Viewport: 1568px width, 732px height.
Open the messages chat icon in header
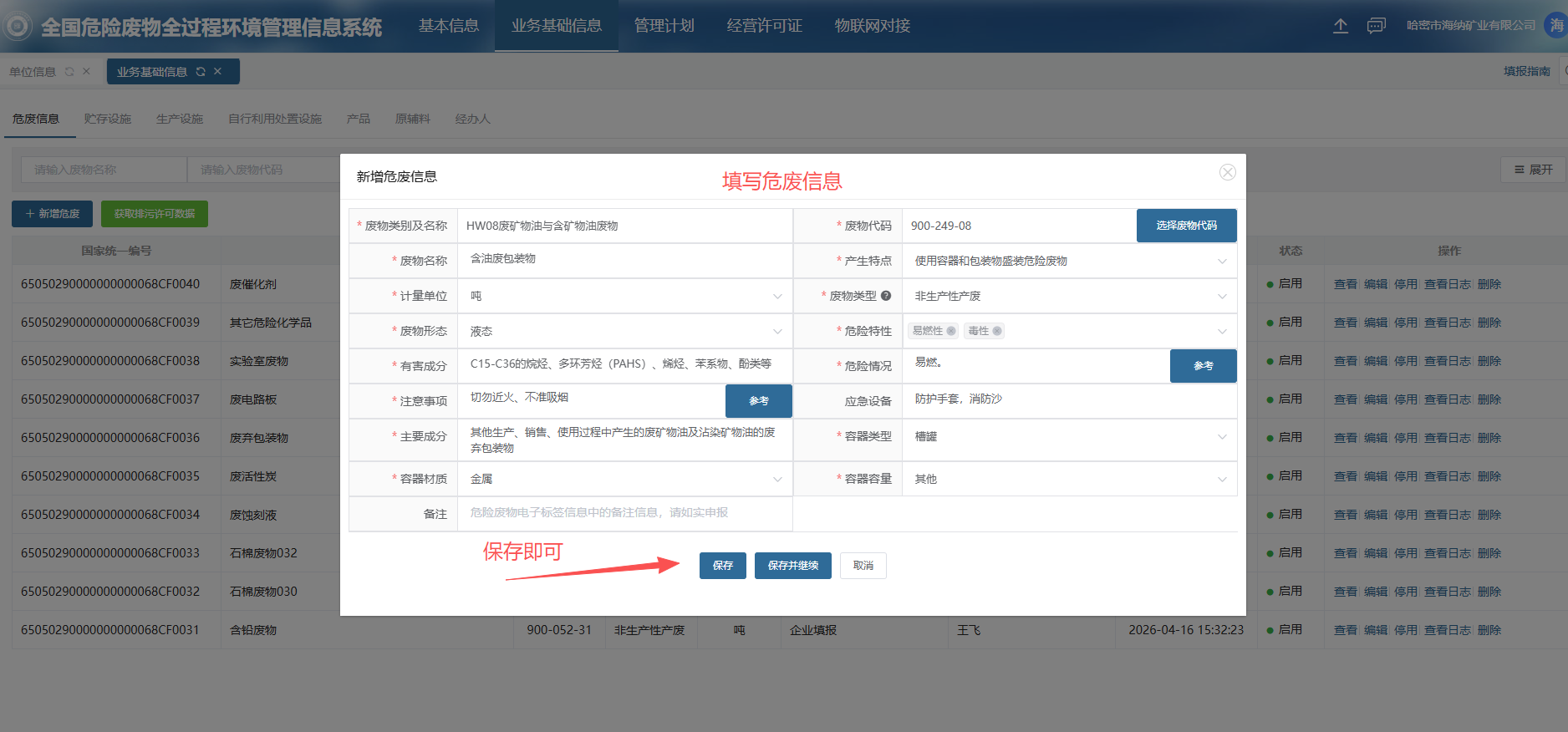pos(1376,26)
